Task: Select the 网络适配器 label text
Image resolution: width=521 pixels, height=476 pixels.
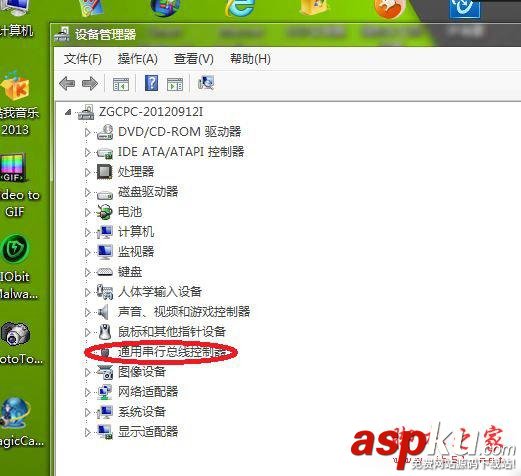Action: (148, 392)
